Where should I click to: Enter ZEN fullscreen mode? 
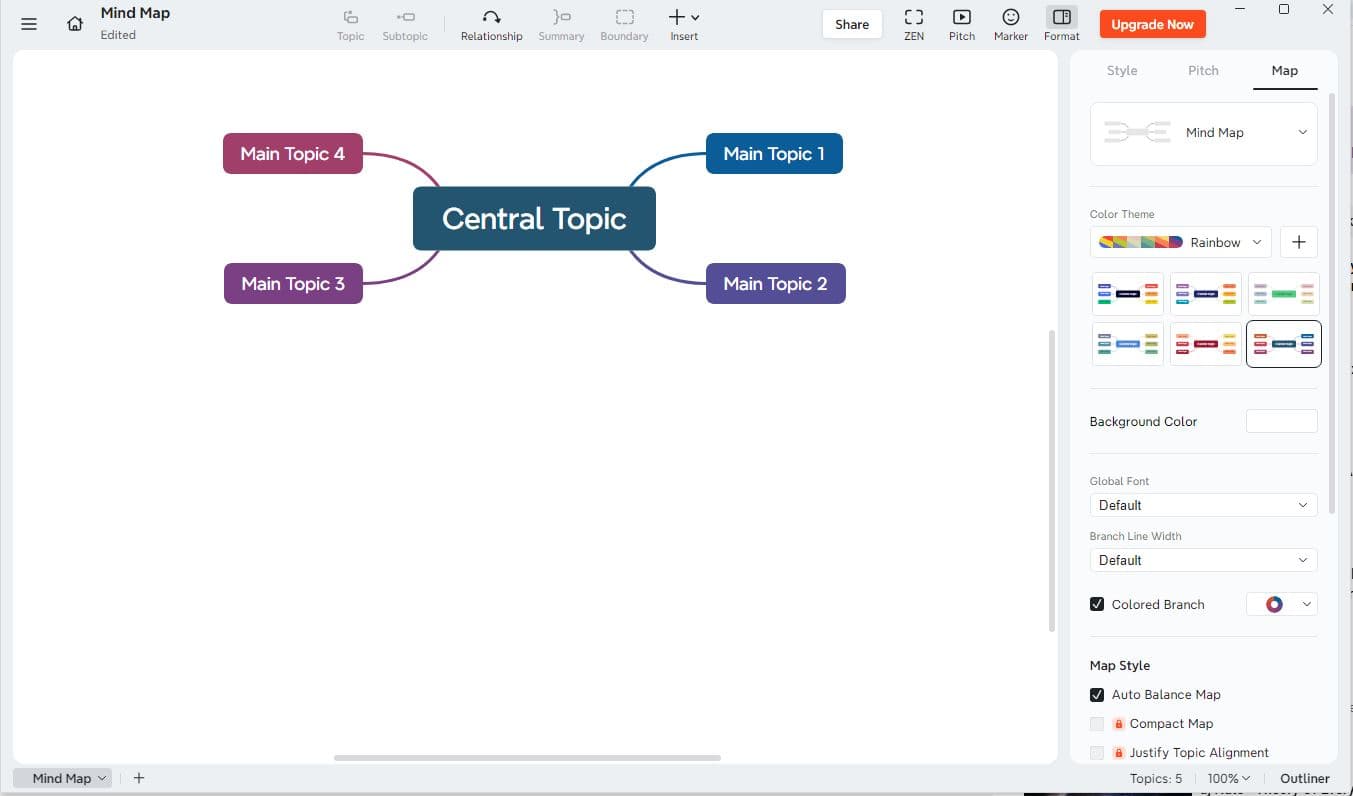[913, 25]
